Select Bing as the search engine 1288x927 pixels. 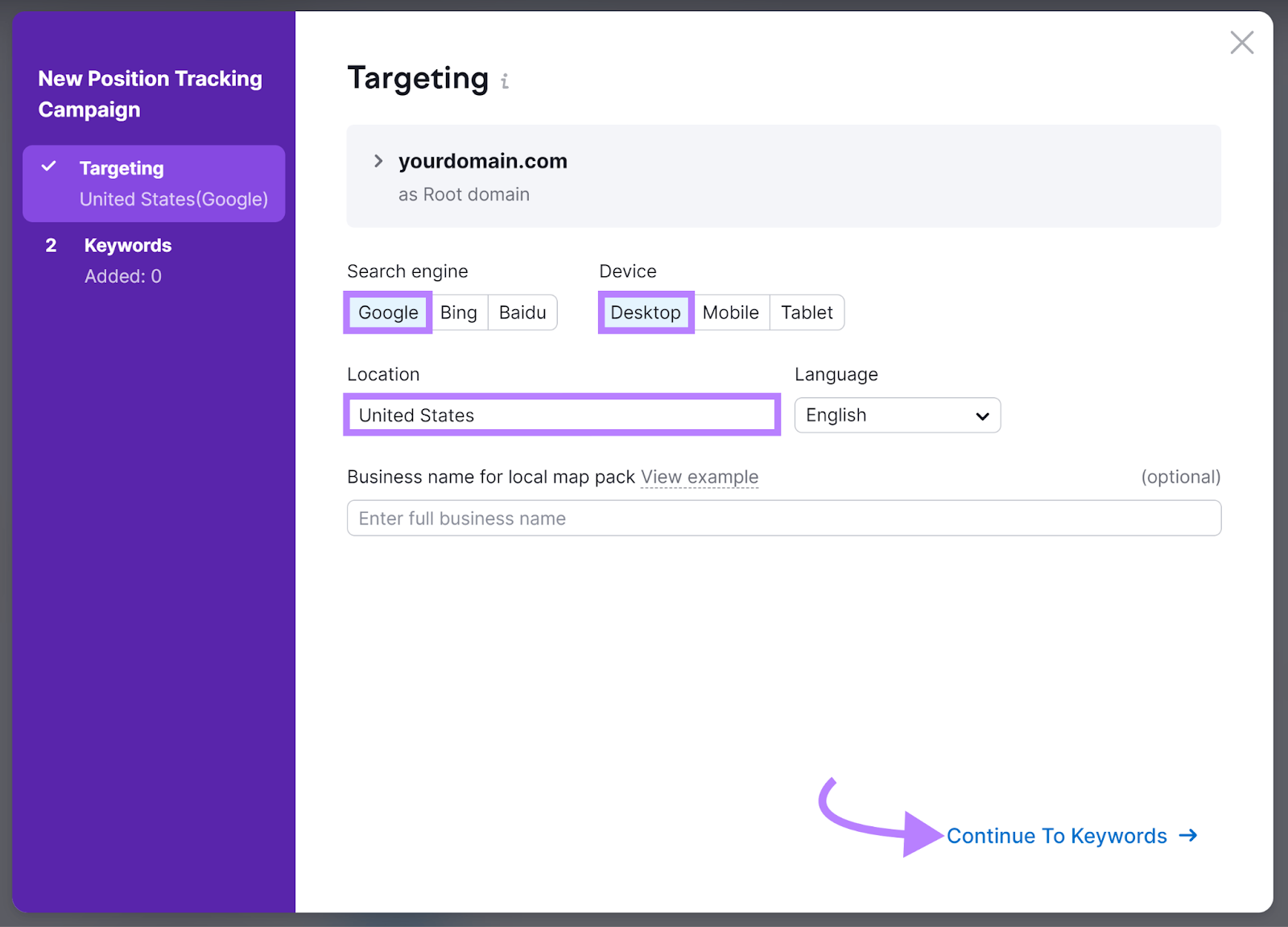tap(459, 312)
